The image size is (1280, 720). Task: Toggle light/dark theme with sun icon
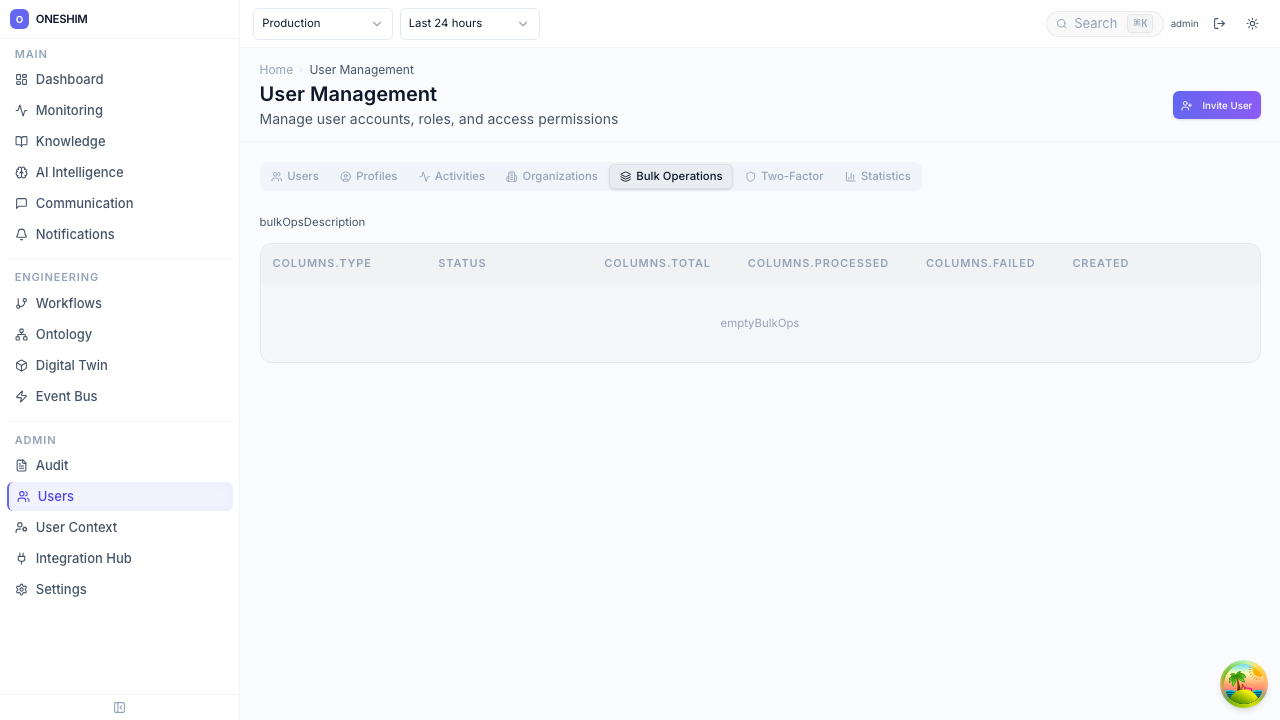click(1252, 23)
